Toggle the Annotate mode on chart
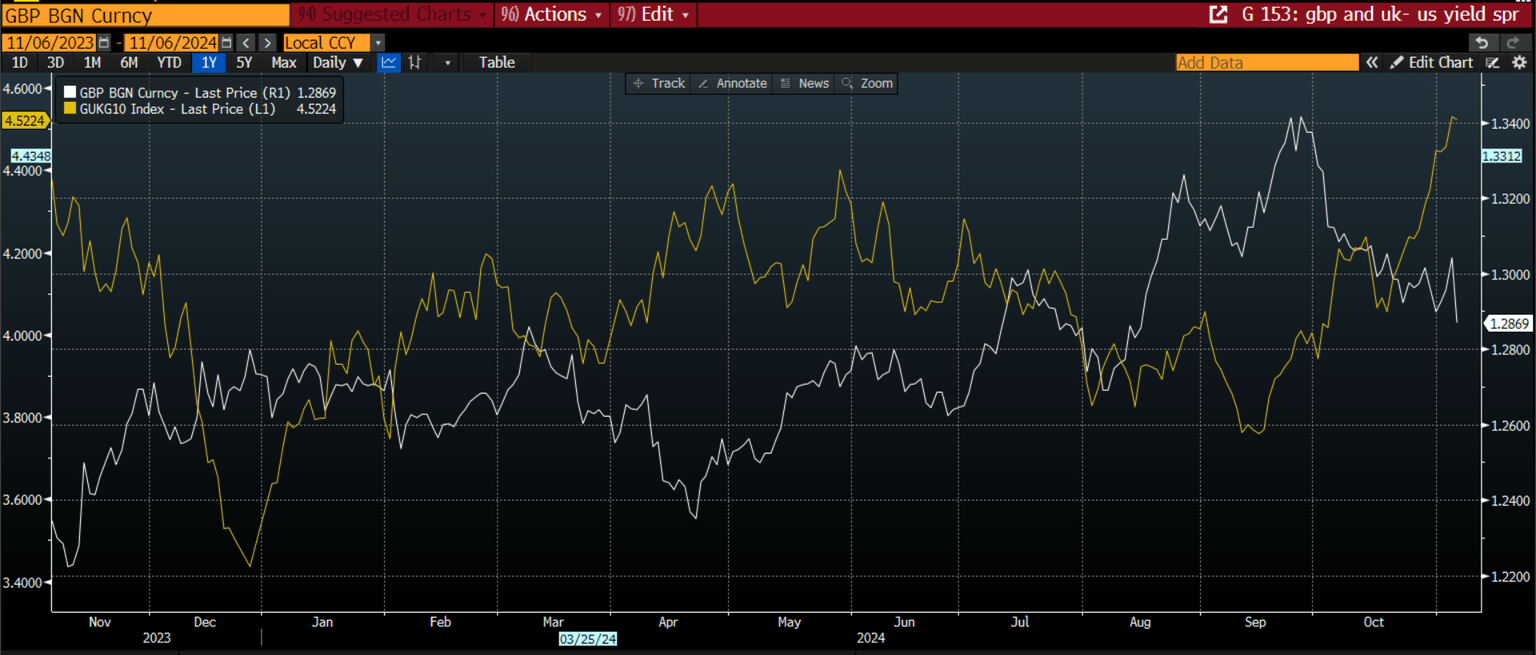 732,83
